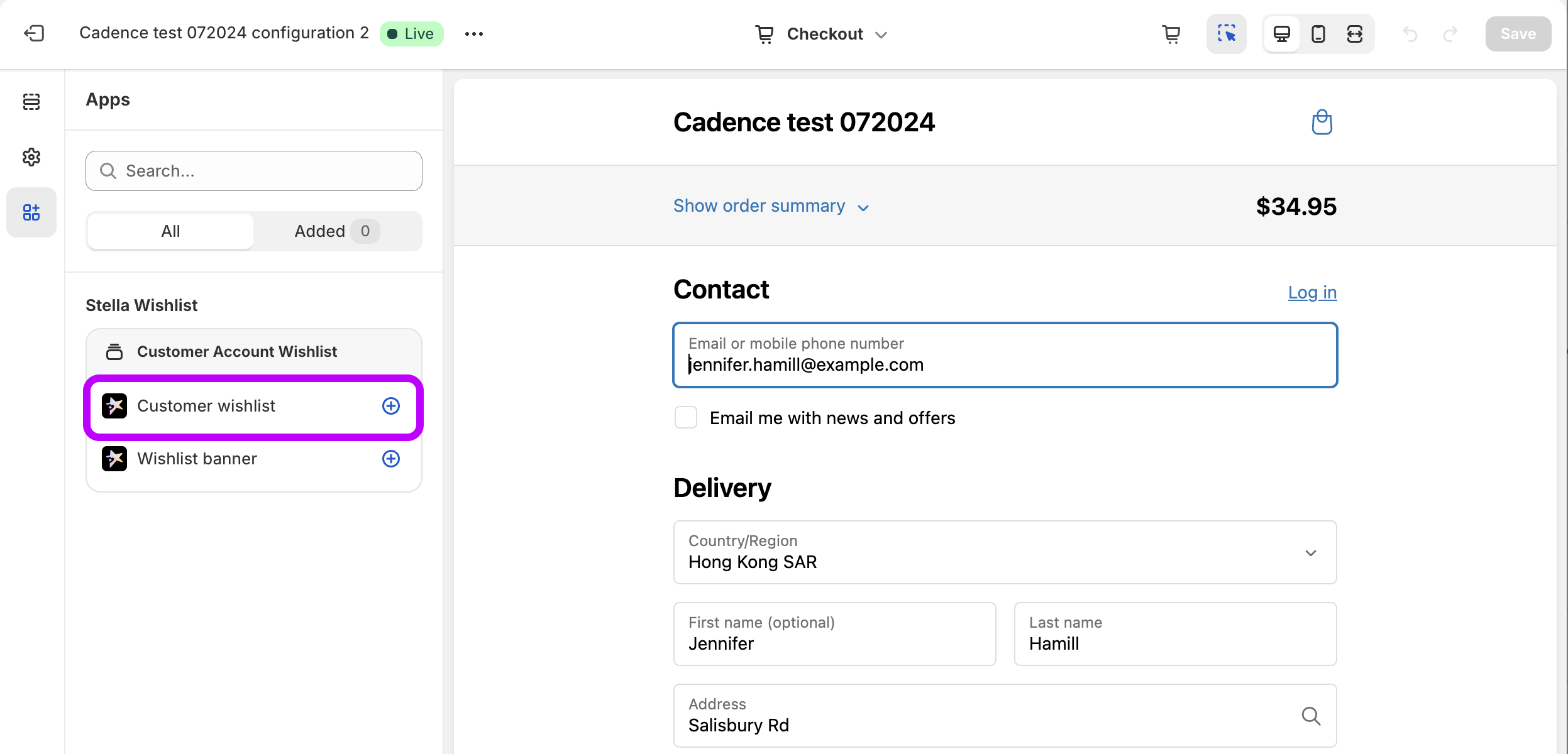
Task: Check Email me with news and offers
Action: tap(686, 418)
